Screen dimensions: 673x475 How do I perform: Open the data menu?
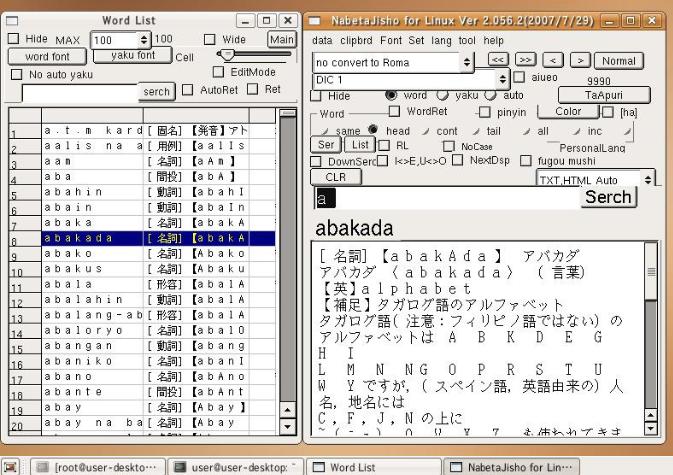(x=322, y=40)
